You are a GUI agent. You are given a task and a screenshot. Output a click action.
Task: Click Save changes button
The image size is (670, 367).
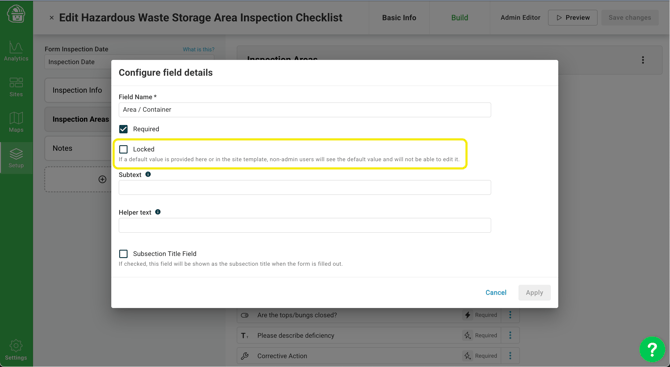click(629, 18)
